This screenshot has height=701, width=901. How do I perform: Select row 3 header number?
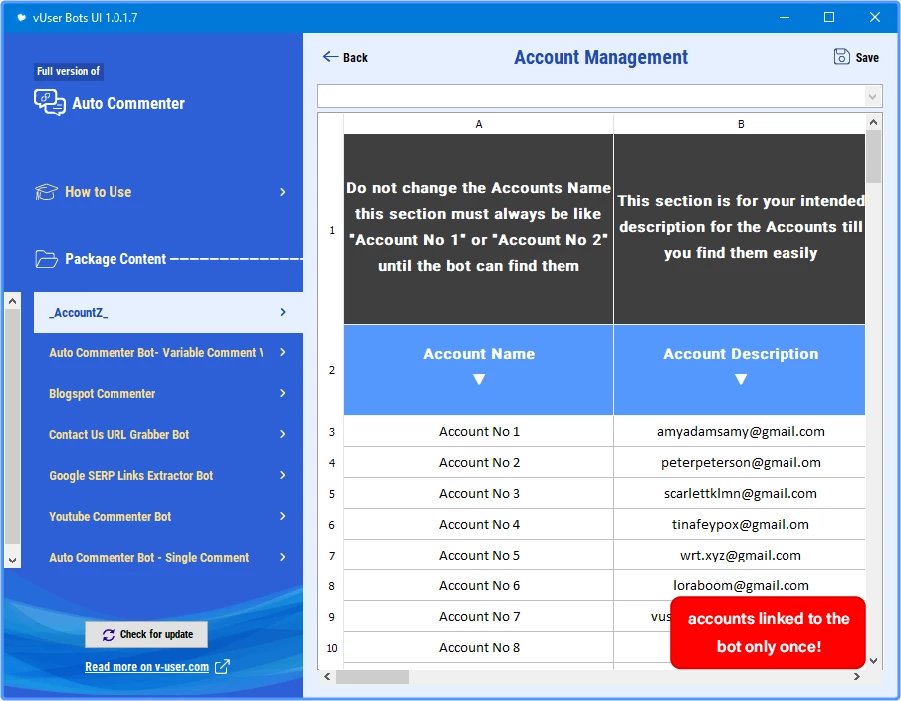click(x=332, y=432)
